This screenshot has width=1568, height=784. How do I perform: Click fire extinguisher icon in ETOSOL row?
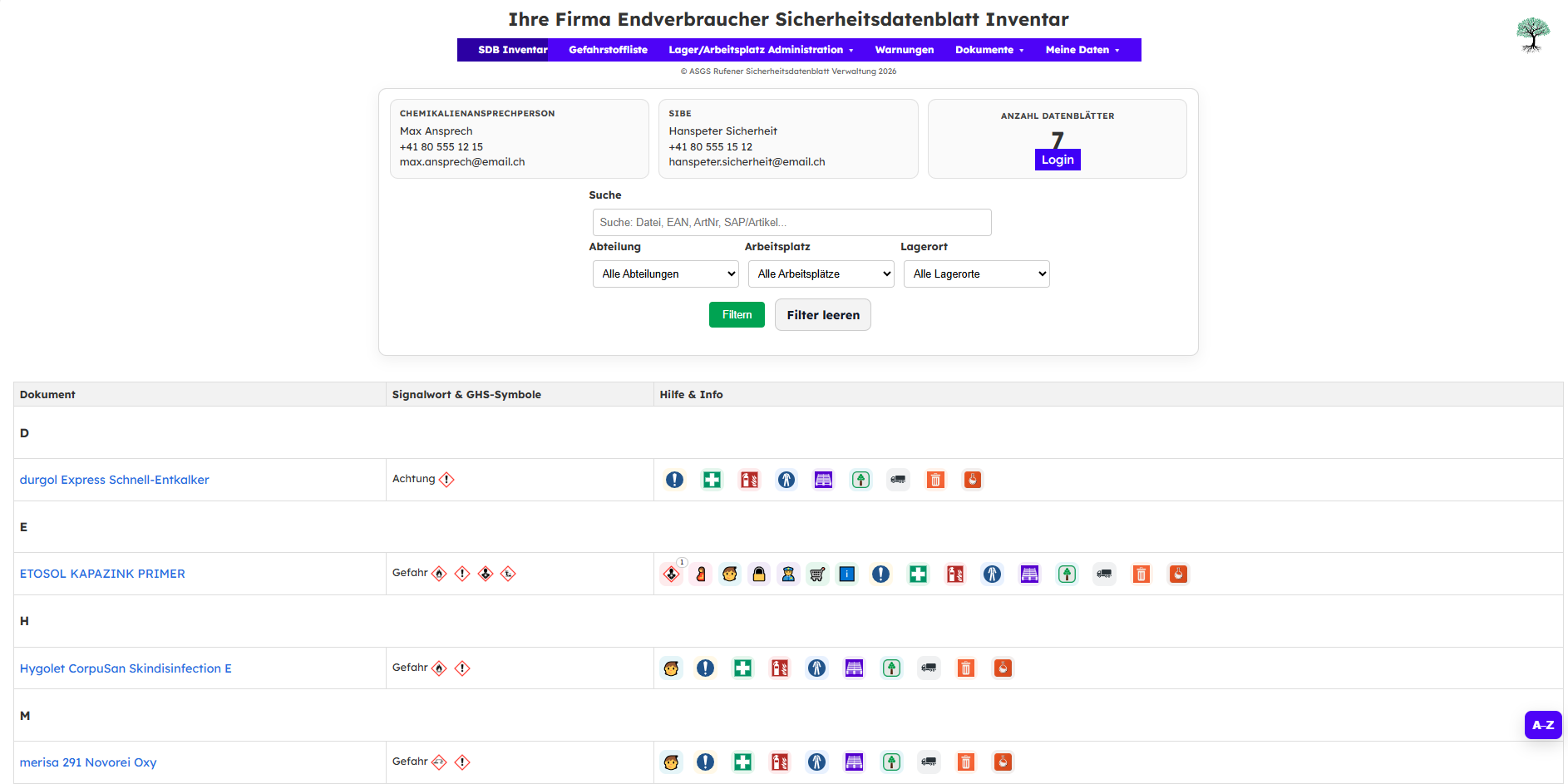point(955,574)
